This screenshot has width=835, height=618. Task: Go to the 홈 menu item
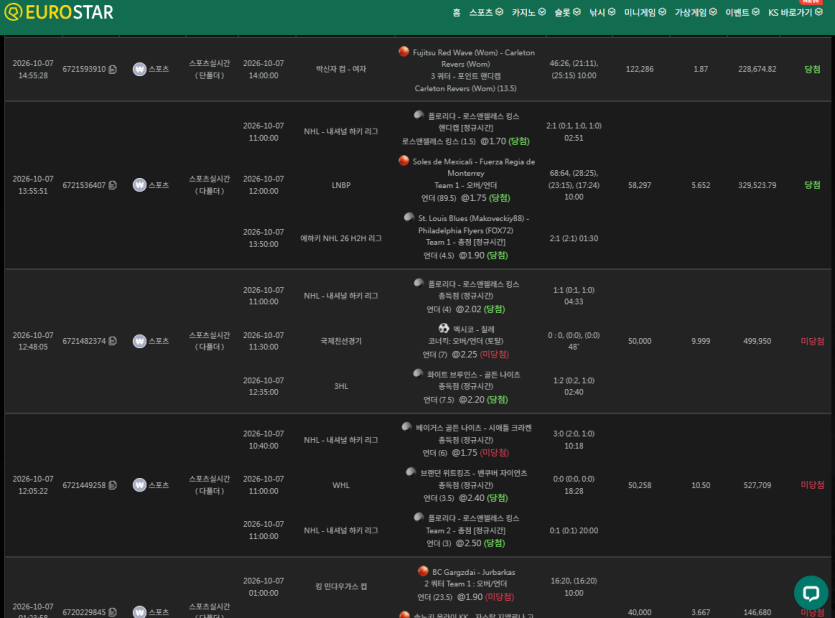[456, 12]
